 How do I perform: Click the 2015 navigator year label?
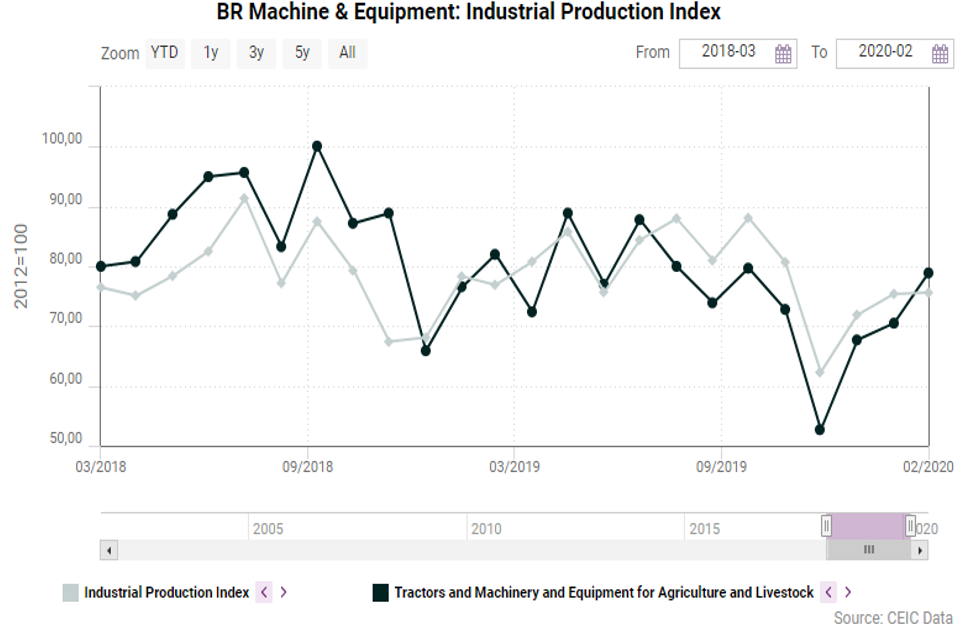pyautogui.click(x=704, y=529)
